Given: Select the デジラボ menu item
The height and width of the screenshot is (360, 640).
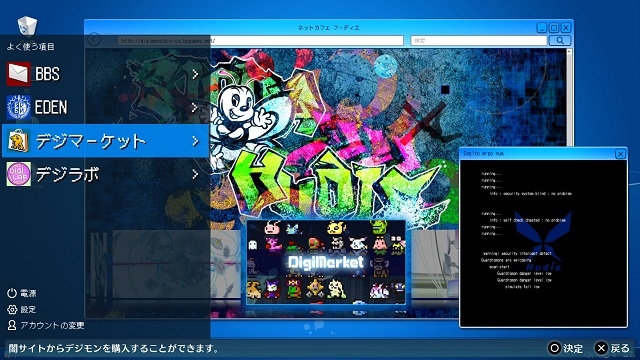Looking at the screenshot, I should [106, 174].
